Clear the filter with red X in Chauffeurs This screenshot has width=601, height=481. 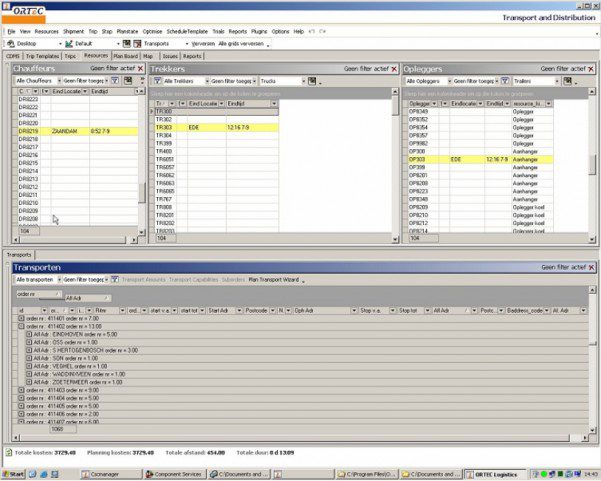pyautogui.click(x=141, y=69)
